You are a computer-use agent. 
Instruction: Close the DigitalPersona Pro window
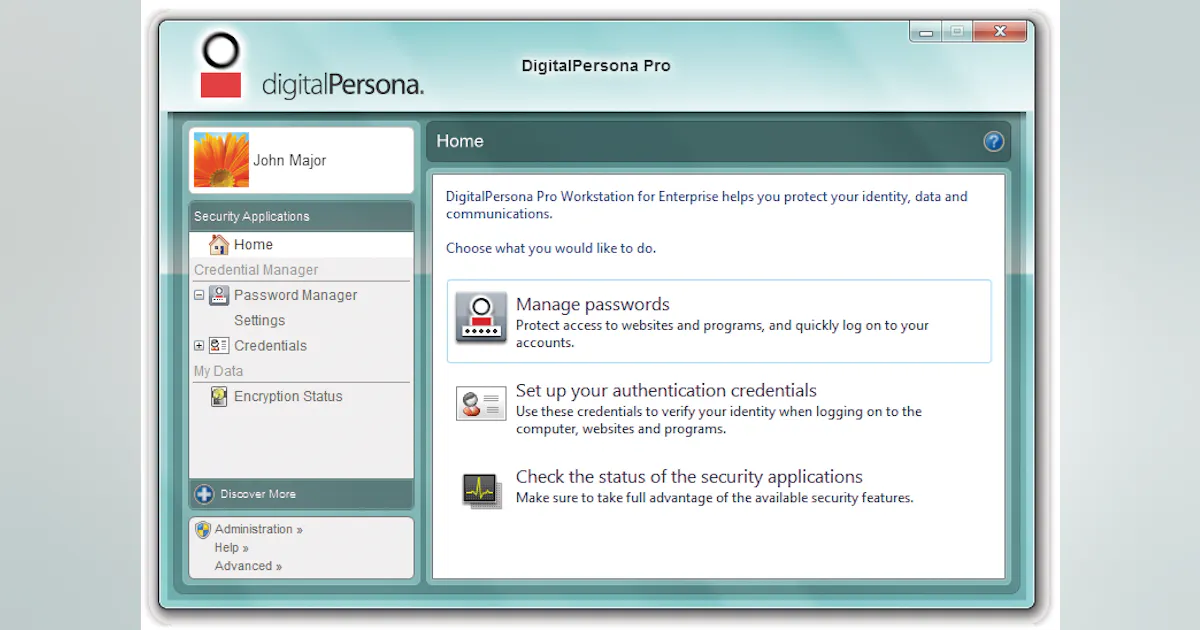click(999, 32)
